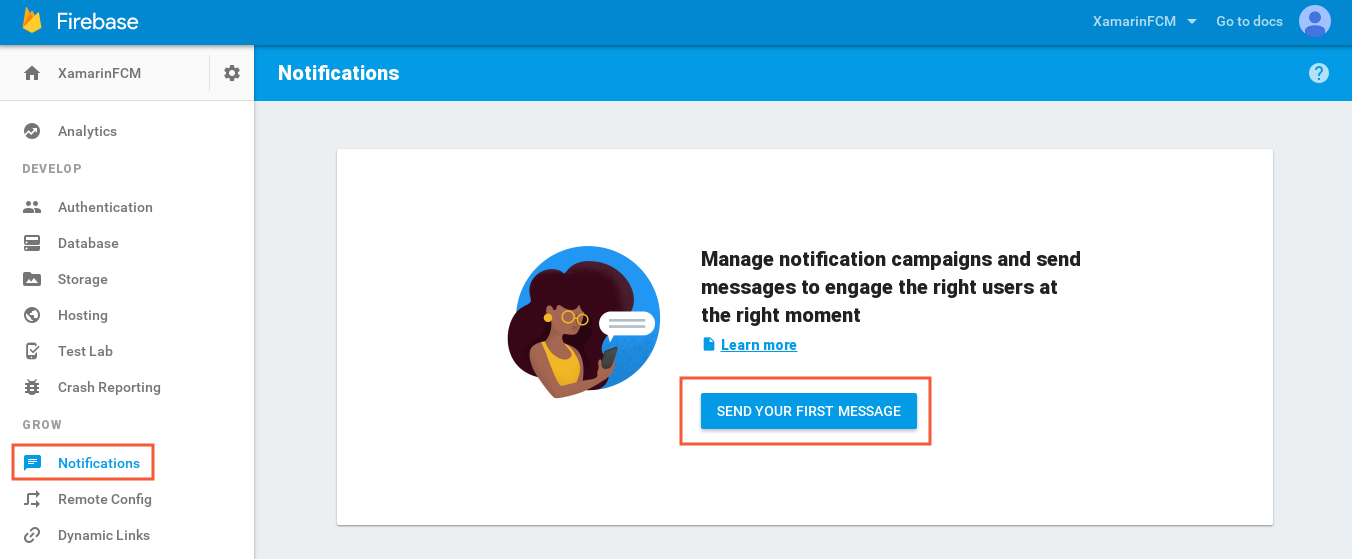Open the Notifications sidebar item

[x=98, y=463]
